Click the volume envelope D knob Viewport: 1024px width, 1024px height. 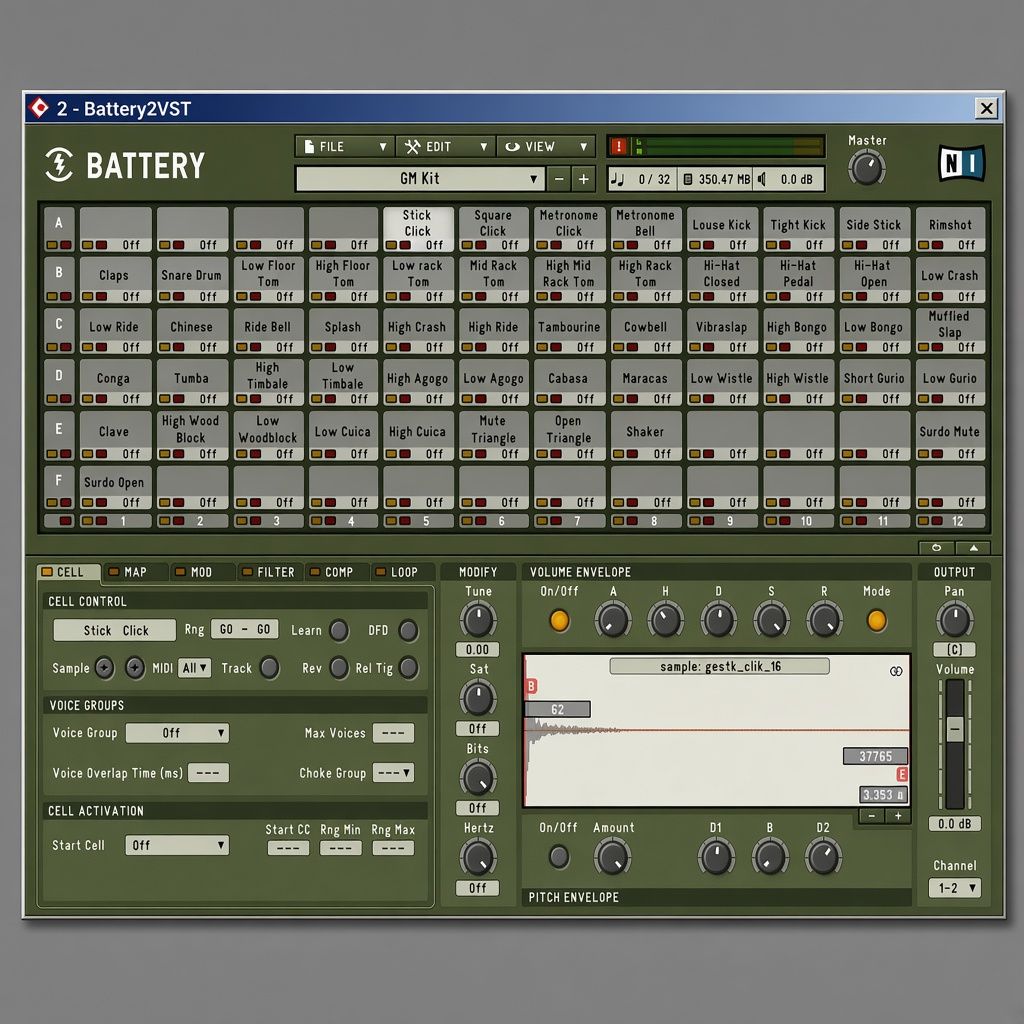718,620
